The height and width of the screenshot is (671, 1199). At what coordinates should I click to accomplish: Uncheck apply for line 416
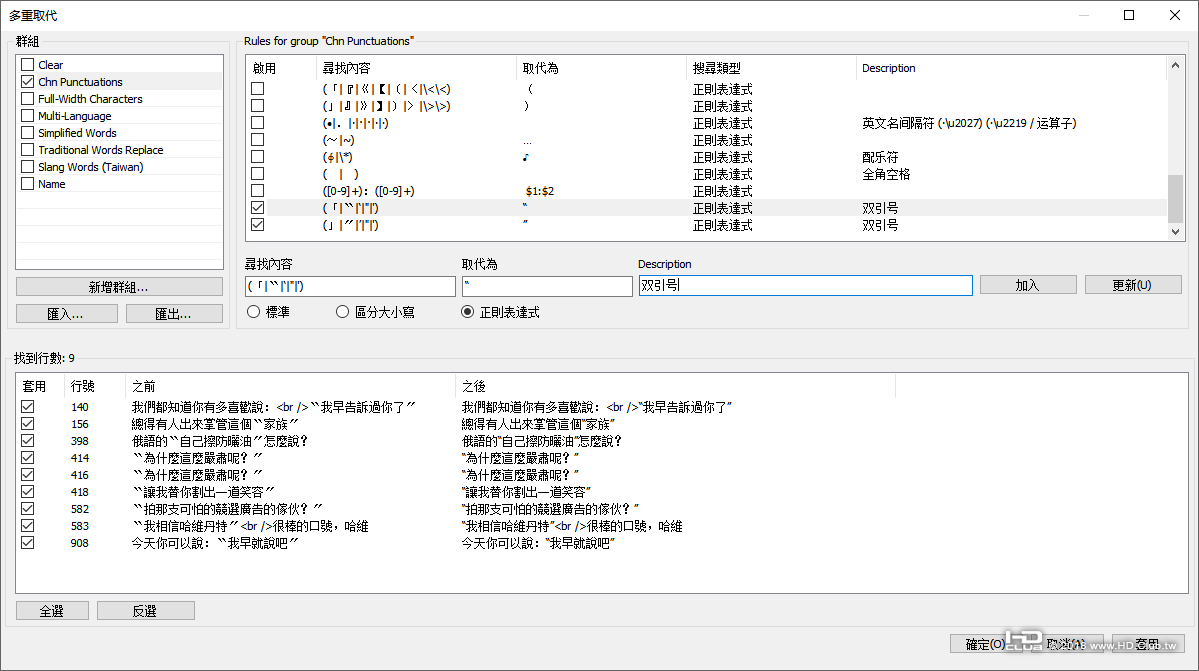(x=28, y=475)
